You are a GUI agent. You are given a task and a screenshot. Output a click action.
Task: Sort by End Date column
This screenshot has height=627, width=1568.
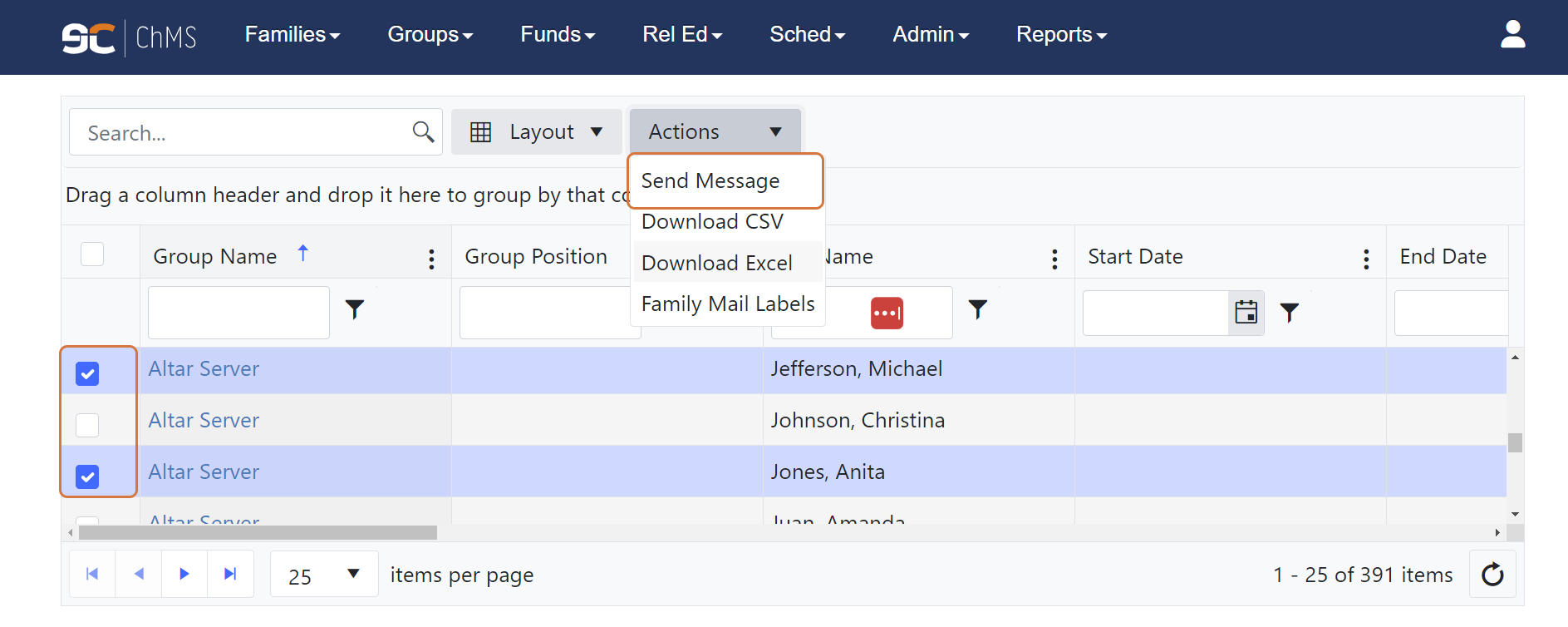pos(1443,256)
